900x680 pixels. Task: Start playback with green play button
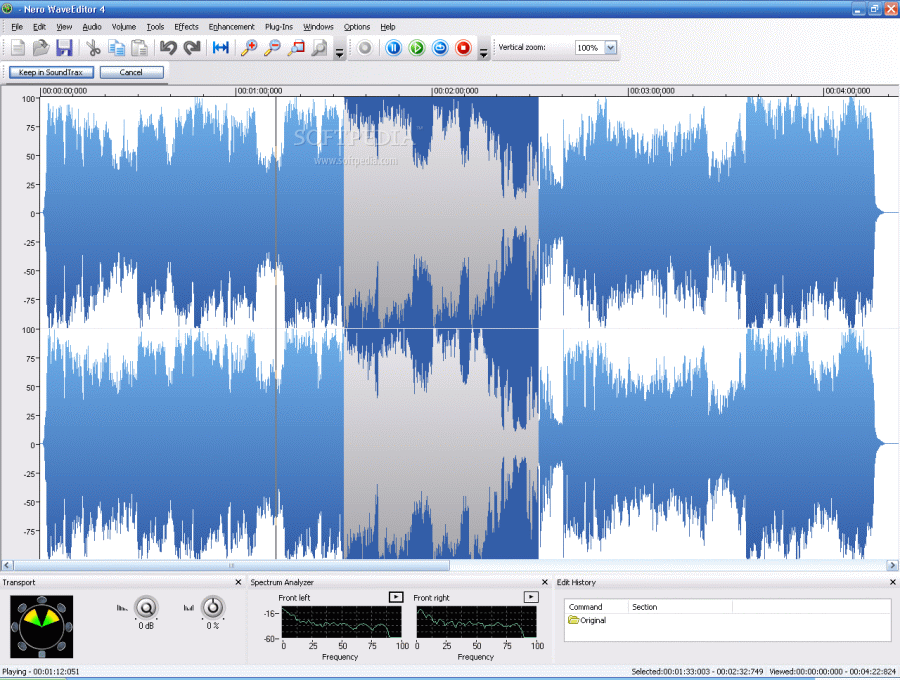click(417, 48)
